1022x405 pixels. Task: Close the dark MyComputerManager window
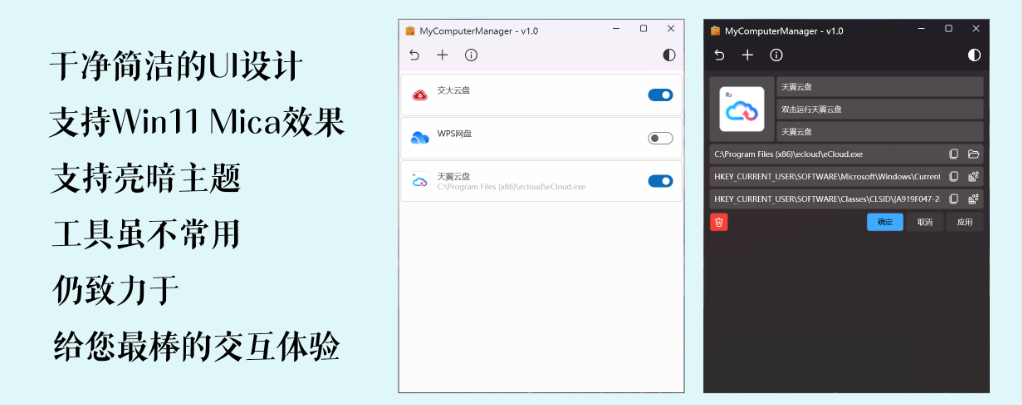(x=976, y=29)
